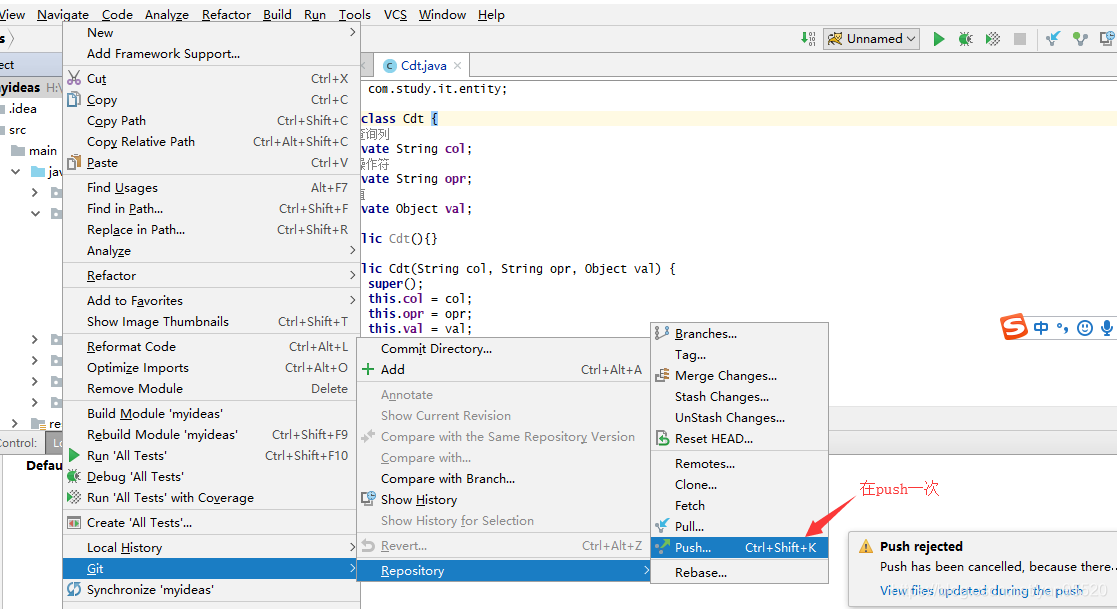
Task: Open the Git submenu entry
Action: pyautogui.click(x=211, y=568)
